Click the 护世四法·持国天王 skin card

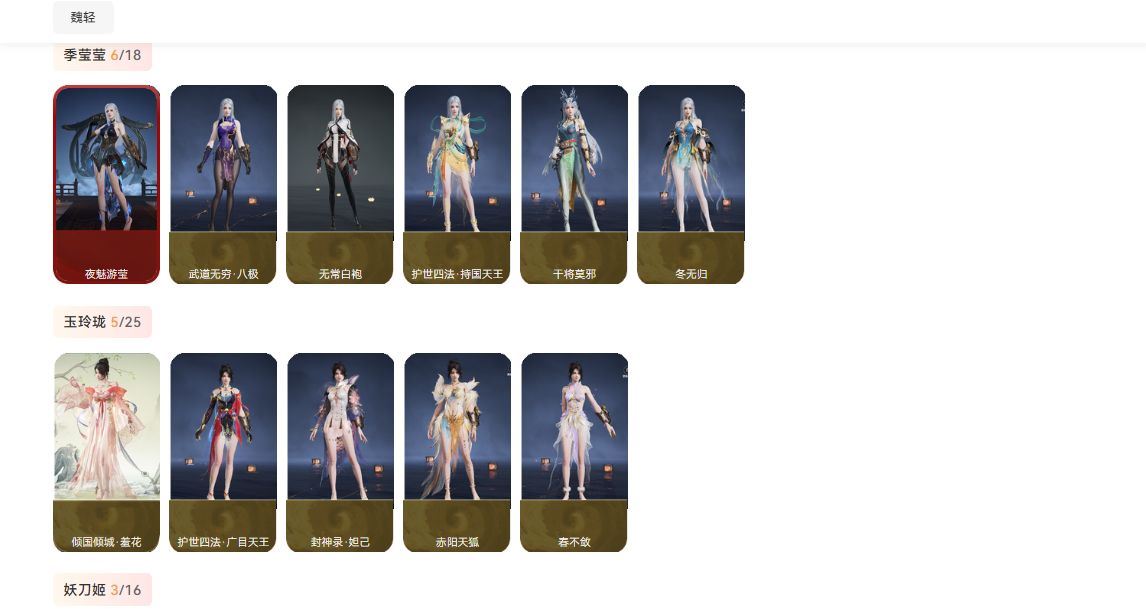[x=458, y=184]
